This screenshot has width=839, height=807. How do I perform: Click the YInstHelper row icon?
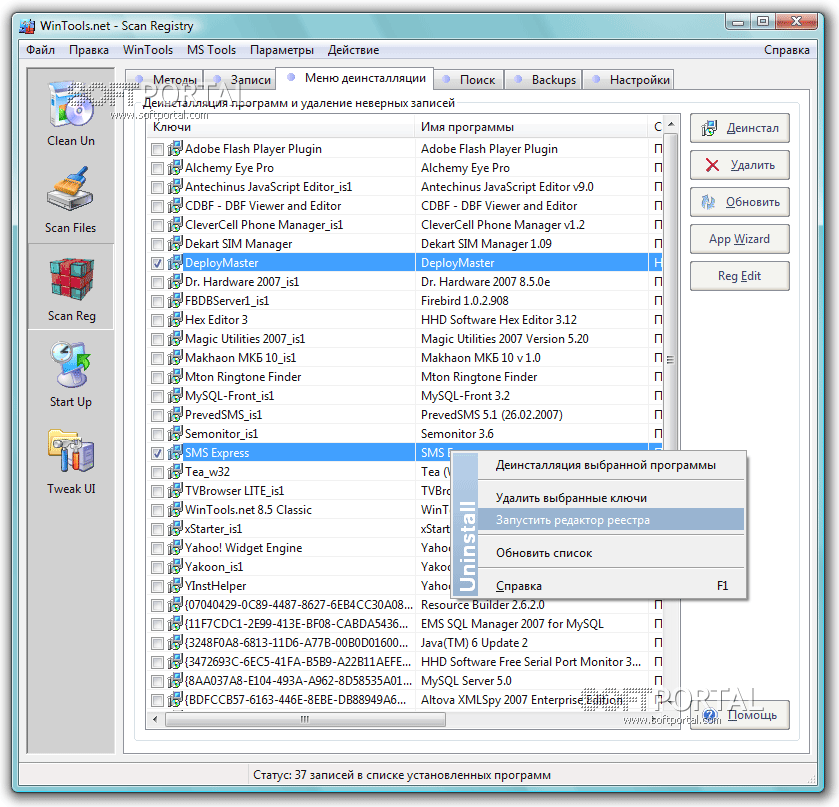175,585
